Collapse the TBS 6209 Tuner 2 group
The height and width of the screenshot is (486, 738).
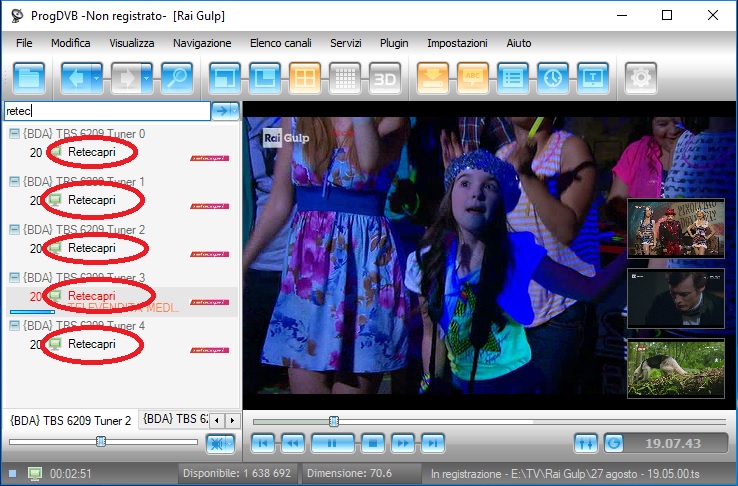pyautogui.click(x=14, y=229)
